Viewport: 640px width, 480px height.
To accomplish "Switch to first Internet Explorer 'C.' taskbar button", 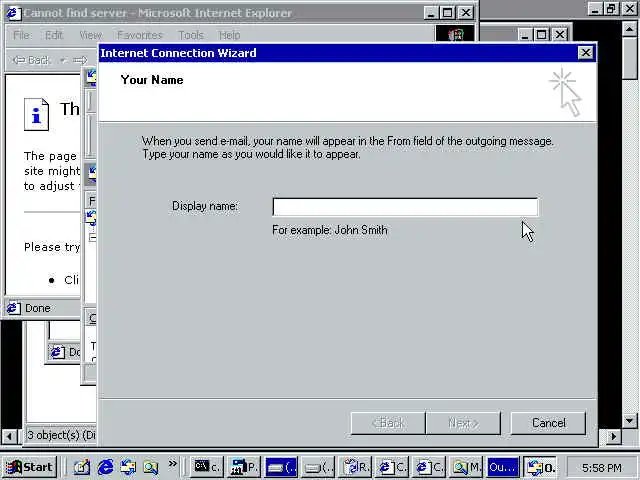I will [392, 467].
